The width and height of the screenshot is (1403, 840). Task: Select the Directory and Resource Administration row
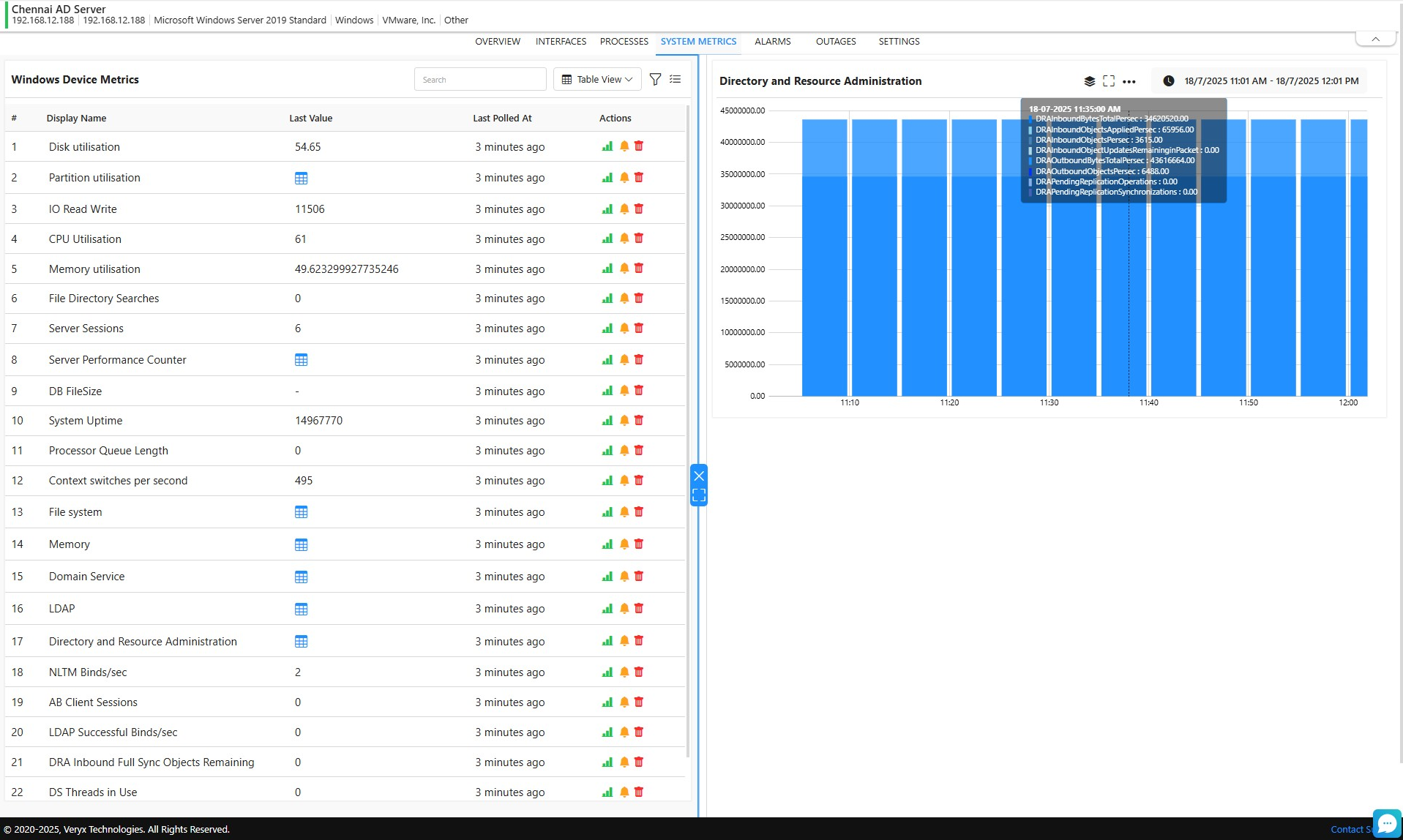click(x=143, y=642)
